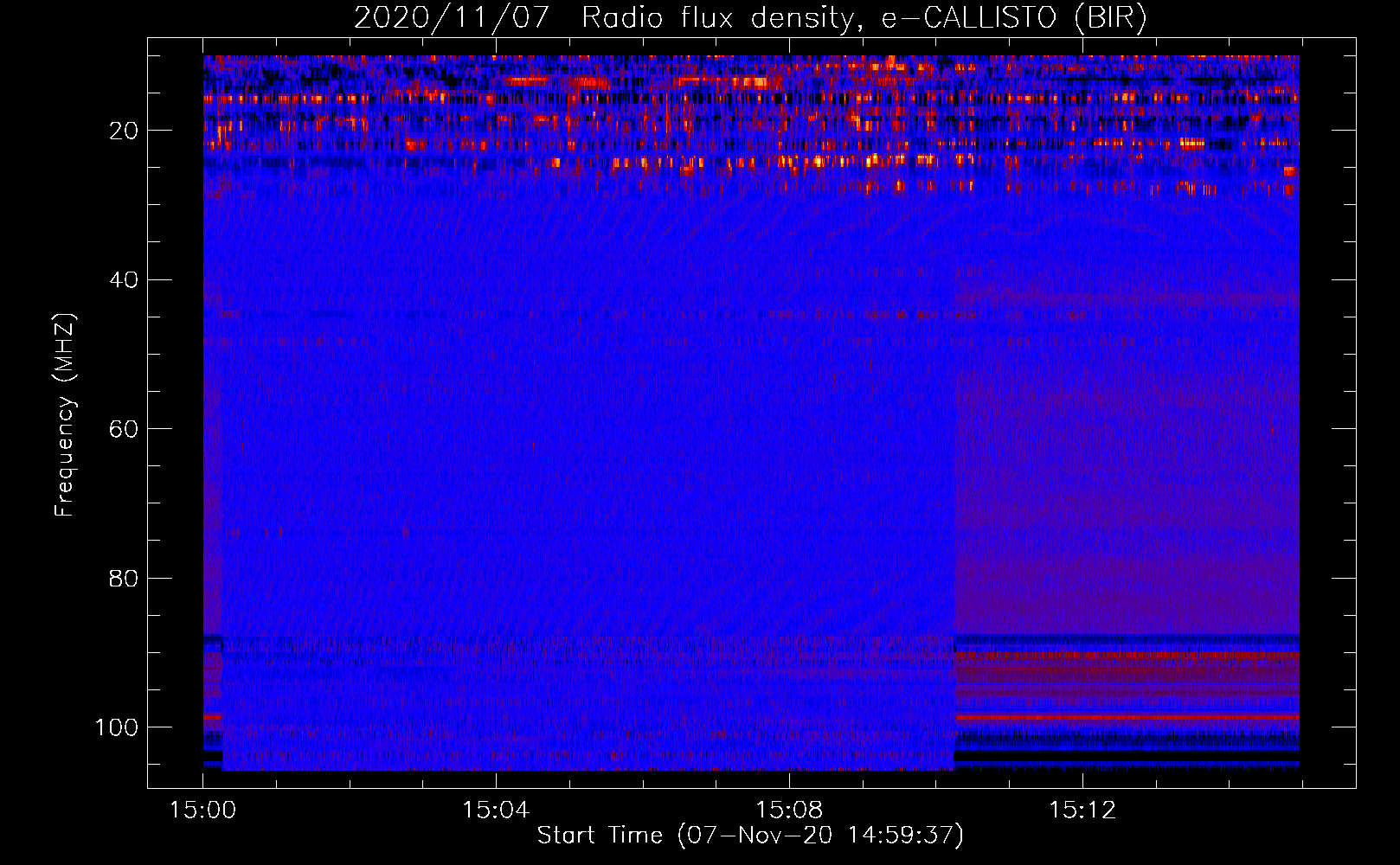Click the 'Start Time (07-Nov-20 14:59:37)' label
The height and width of the screenshot is (865, 1400).
tap(750, 836)
